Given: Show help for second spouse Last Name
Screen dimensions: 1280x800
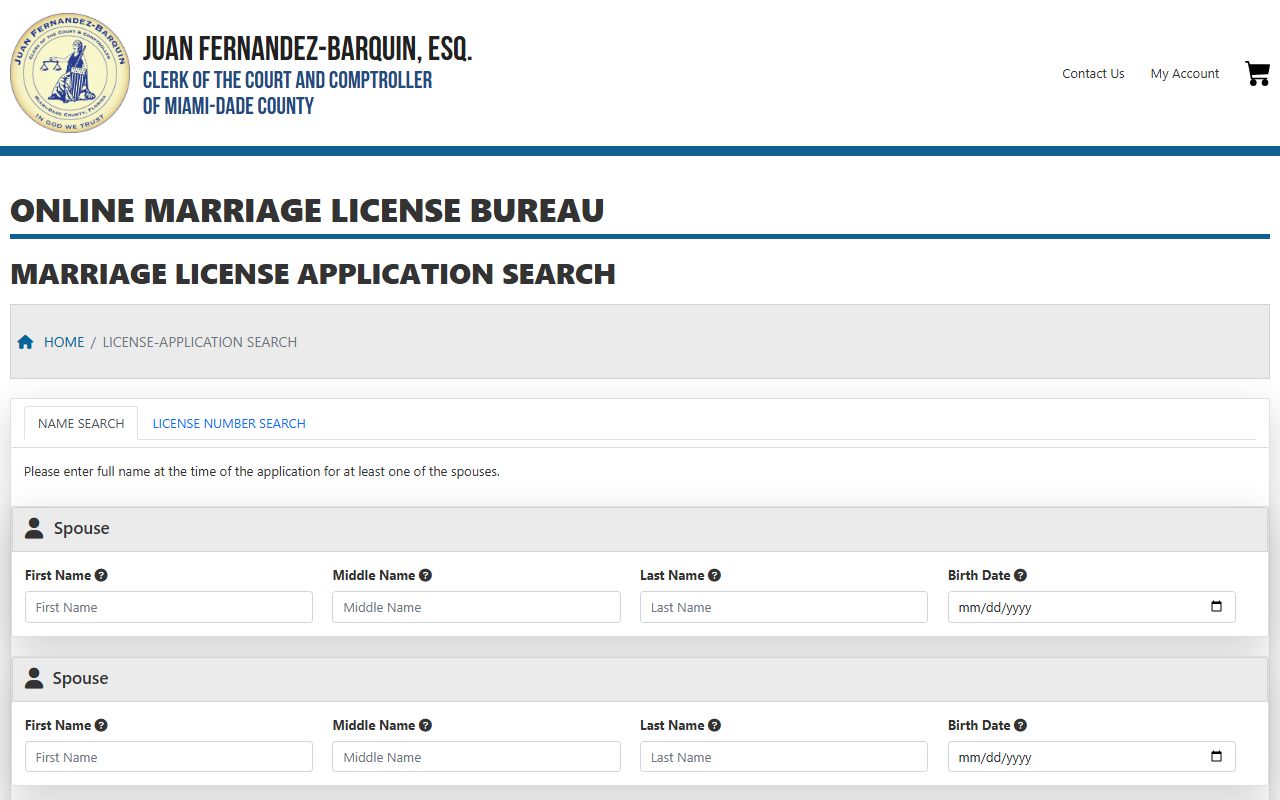Looking at the screenshot, I should point(714,725).
